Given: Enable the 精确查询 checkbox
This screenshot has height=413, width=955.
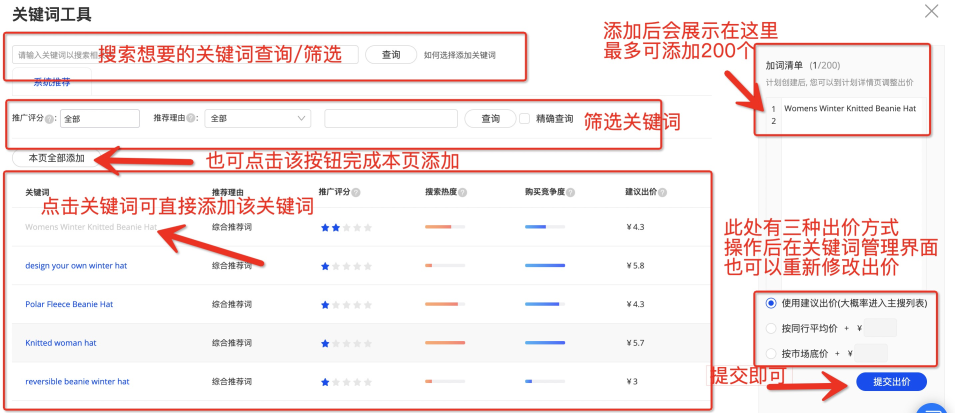Looking at the screenshot, I should pyautogui.click(x=525, y=118).
